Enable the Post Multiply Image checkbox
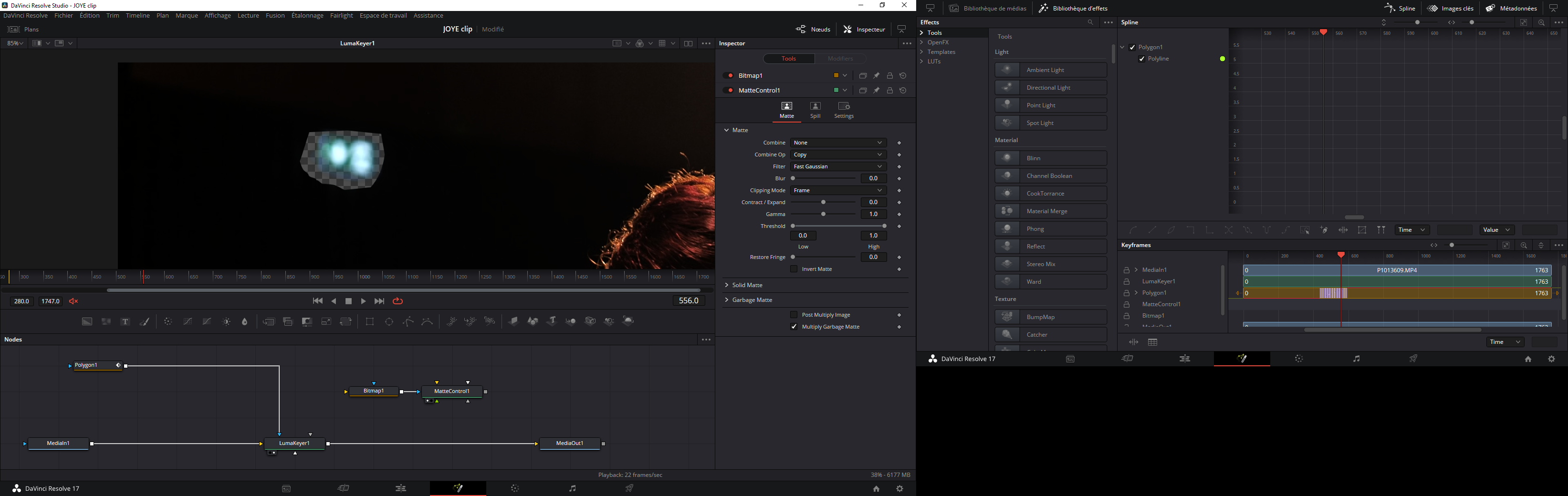Image resolution: width=1568 pixels, height=496 pixels. click(794, 315)
